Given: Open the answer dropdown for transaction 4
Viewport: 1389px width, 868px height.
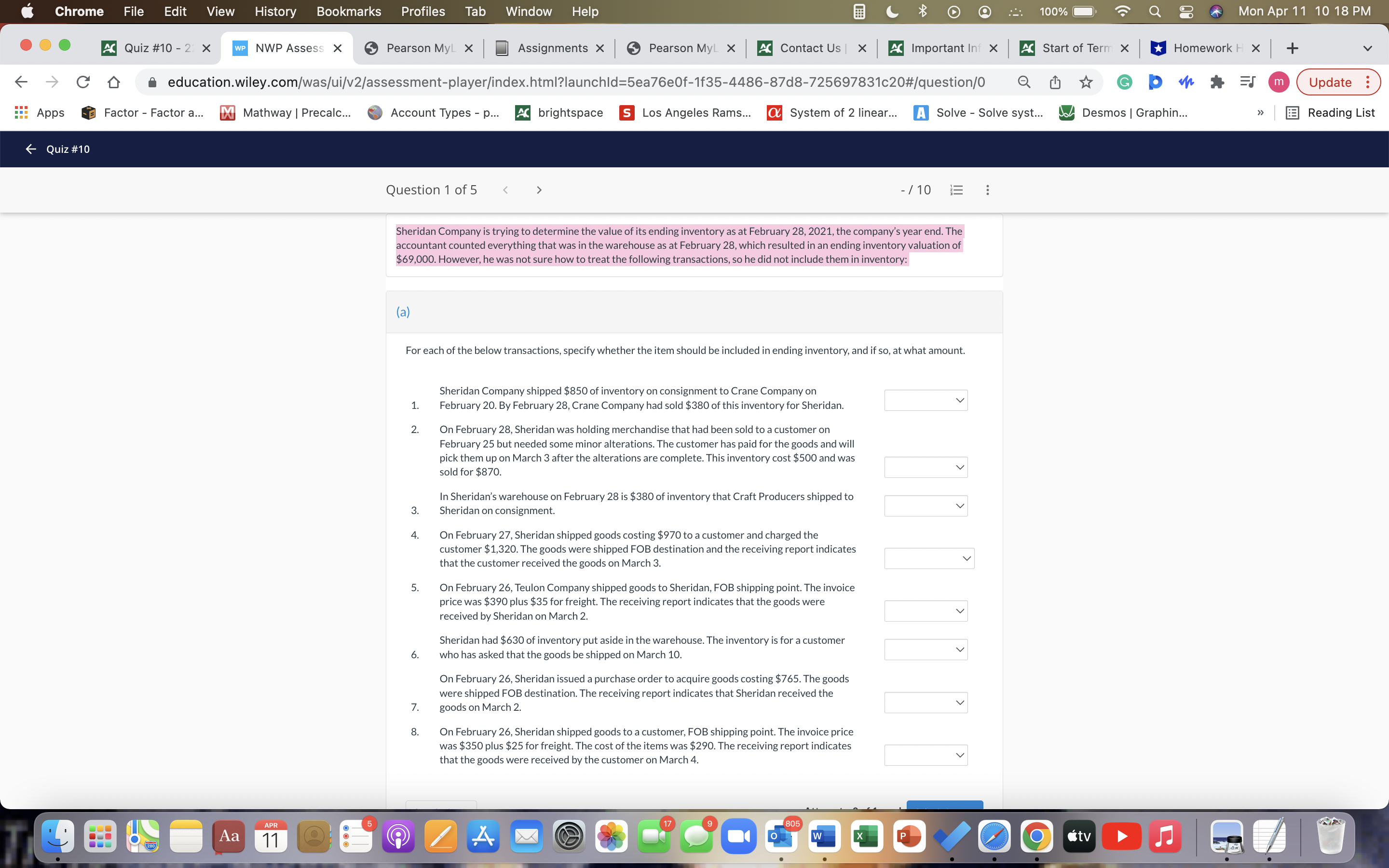Looking at the screenshot, I should point(929,558).
